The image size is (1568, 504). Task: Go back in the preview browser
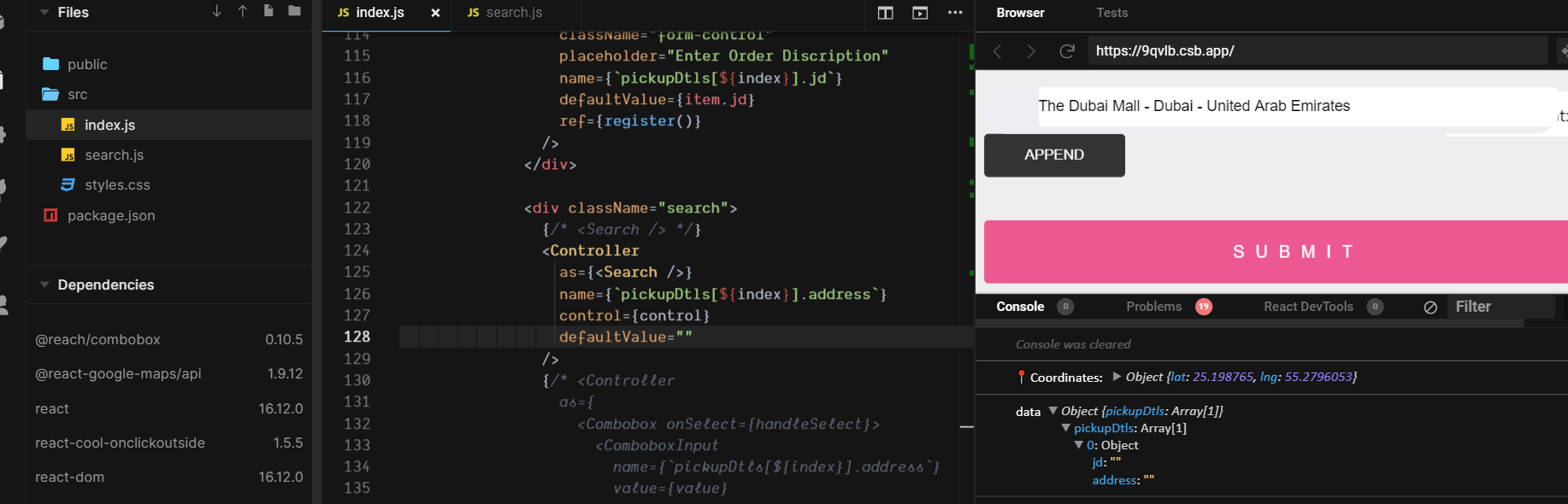point(997,51)
